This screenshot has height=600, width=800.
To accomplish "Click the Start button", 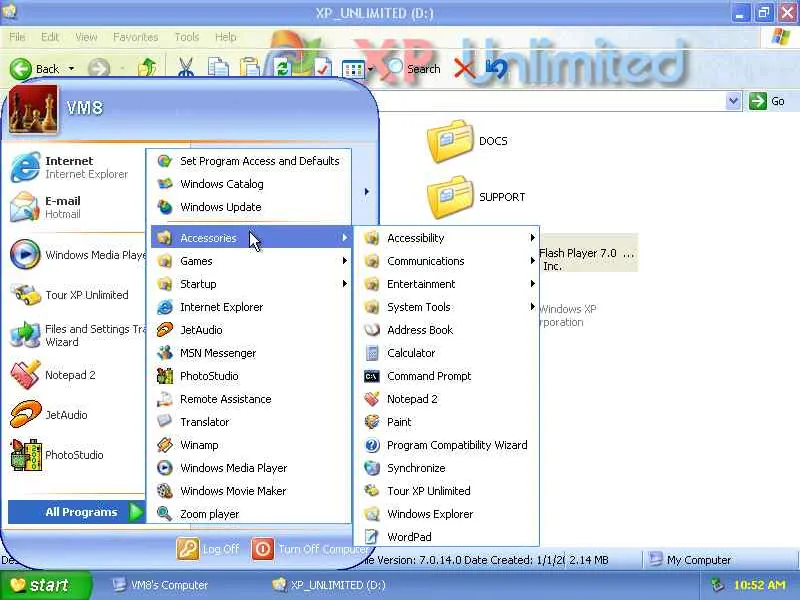I will 45,585.
